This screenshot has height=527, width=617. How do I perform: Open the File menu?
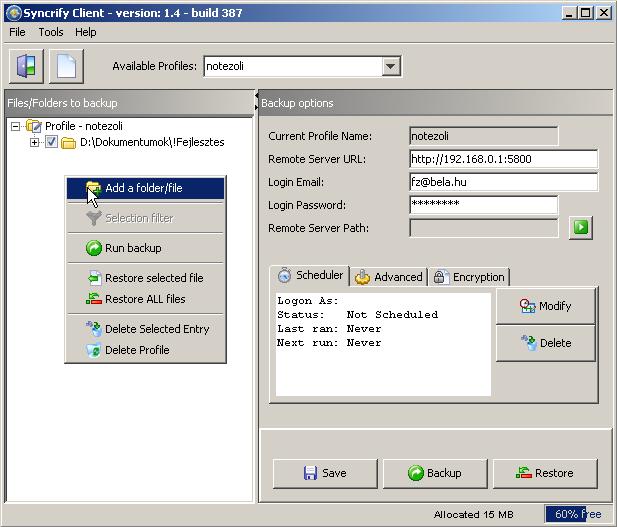(x=17, y=32)
